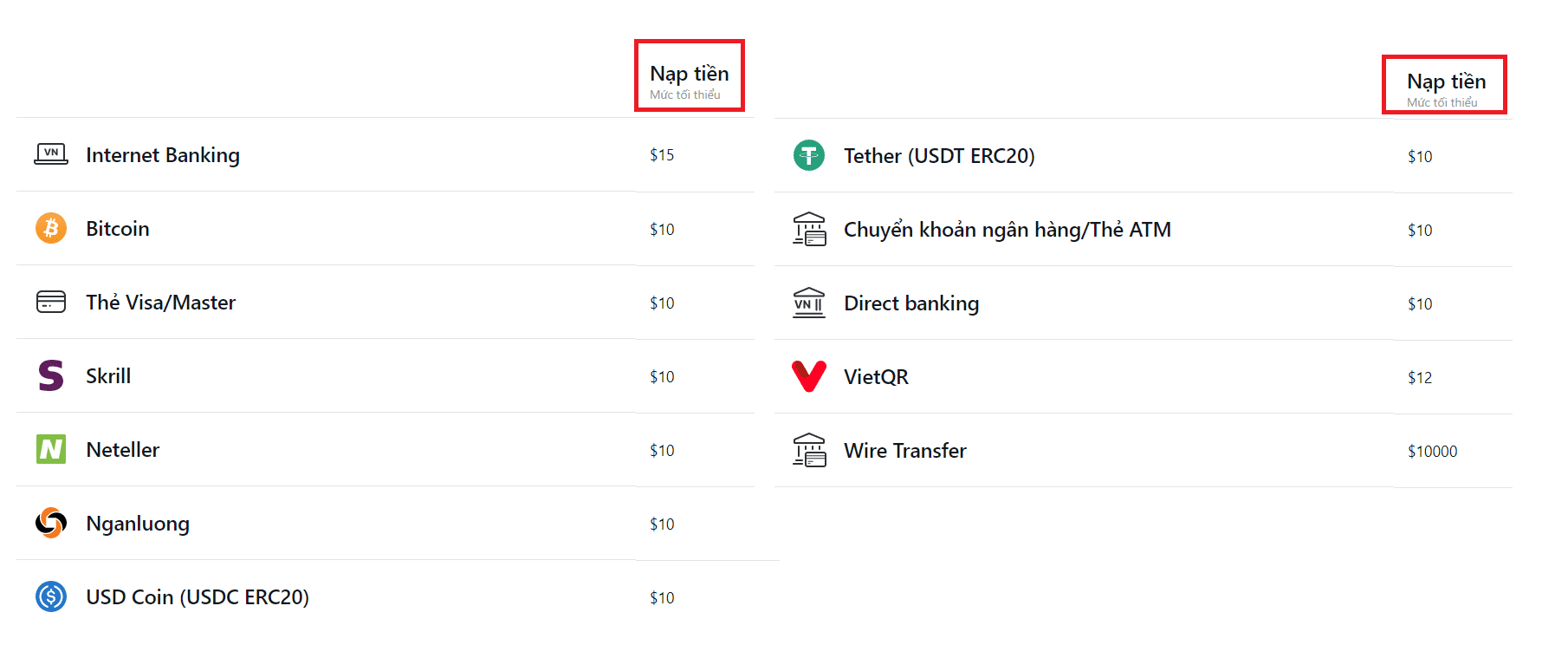Choose the Internet Banking payment label
The width and height of the screenshot is (1568, 671).
pyautogui.click(x=163, y=155)
